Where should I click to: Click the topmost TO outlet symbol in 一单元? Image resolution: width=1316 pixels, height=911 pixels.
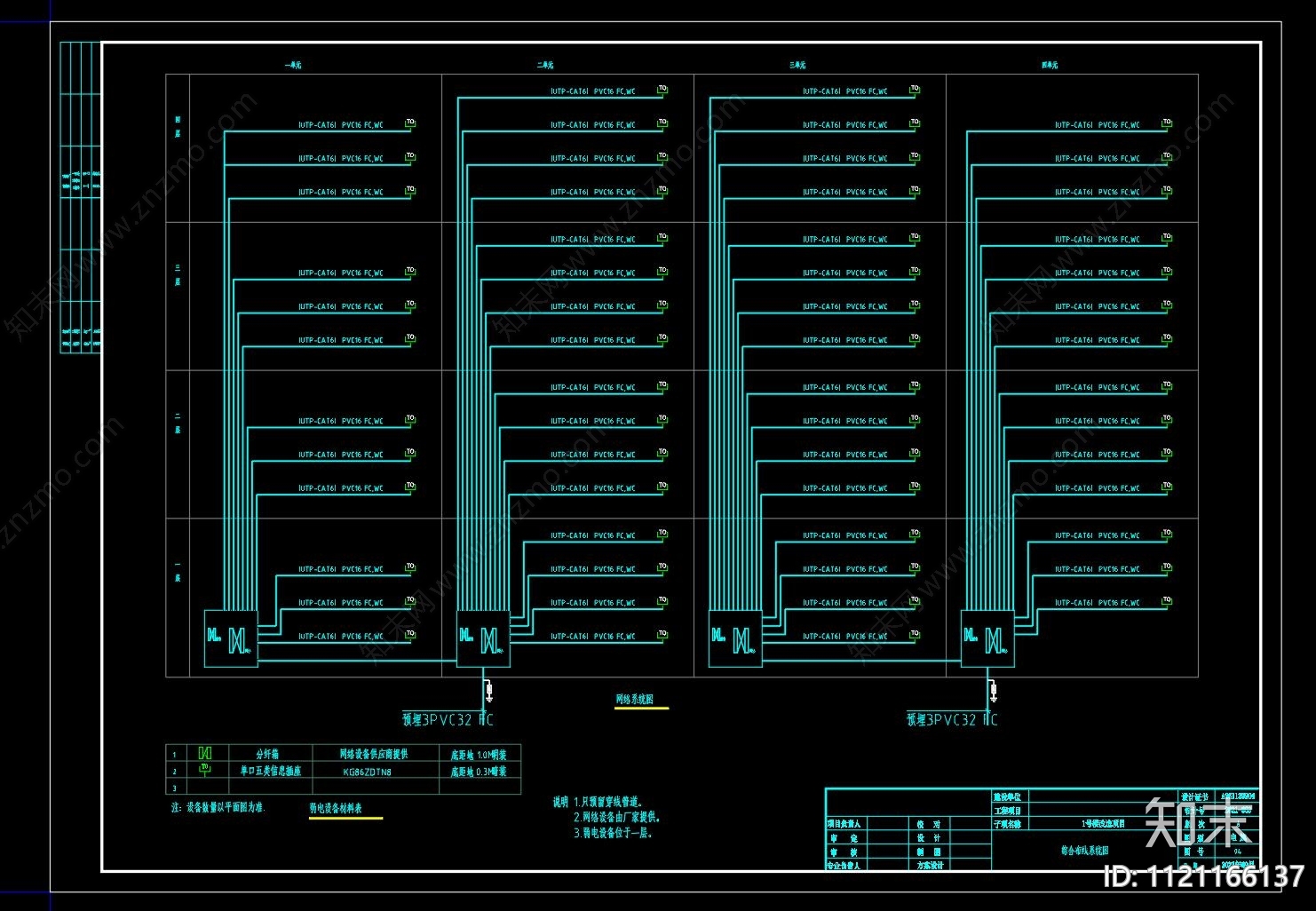click(410, 123)
